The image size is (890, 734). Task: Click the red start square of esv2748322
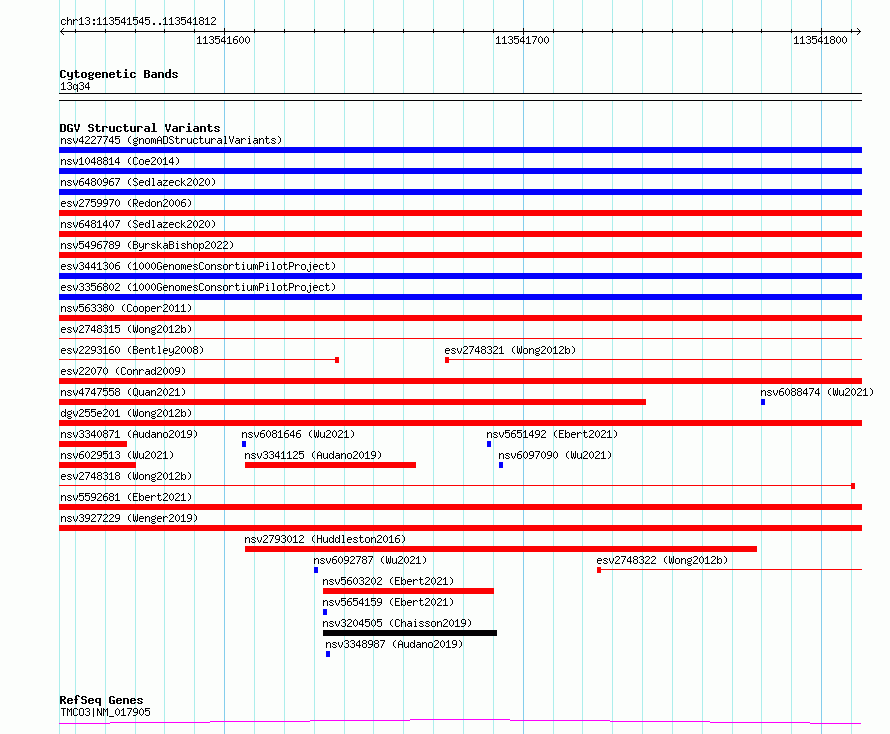point(599,570)
